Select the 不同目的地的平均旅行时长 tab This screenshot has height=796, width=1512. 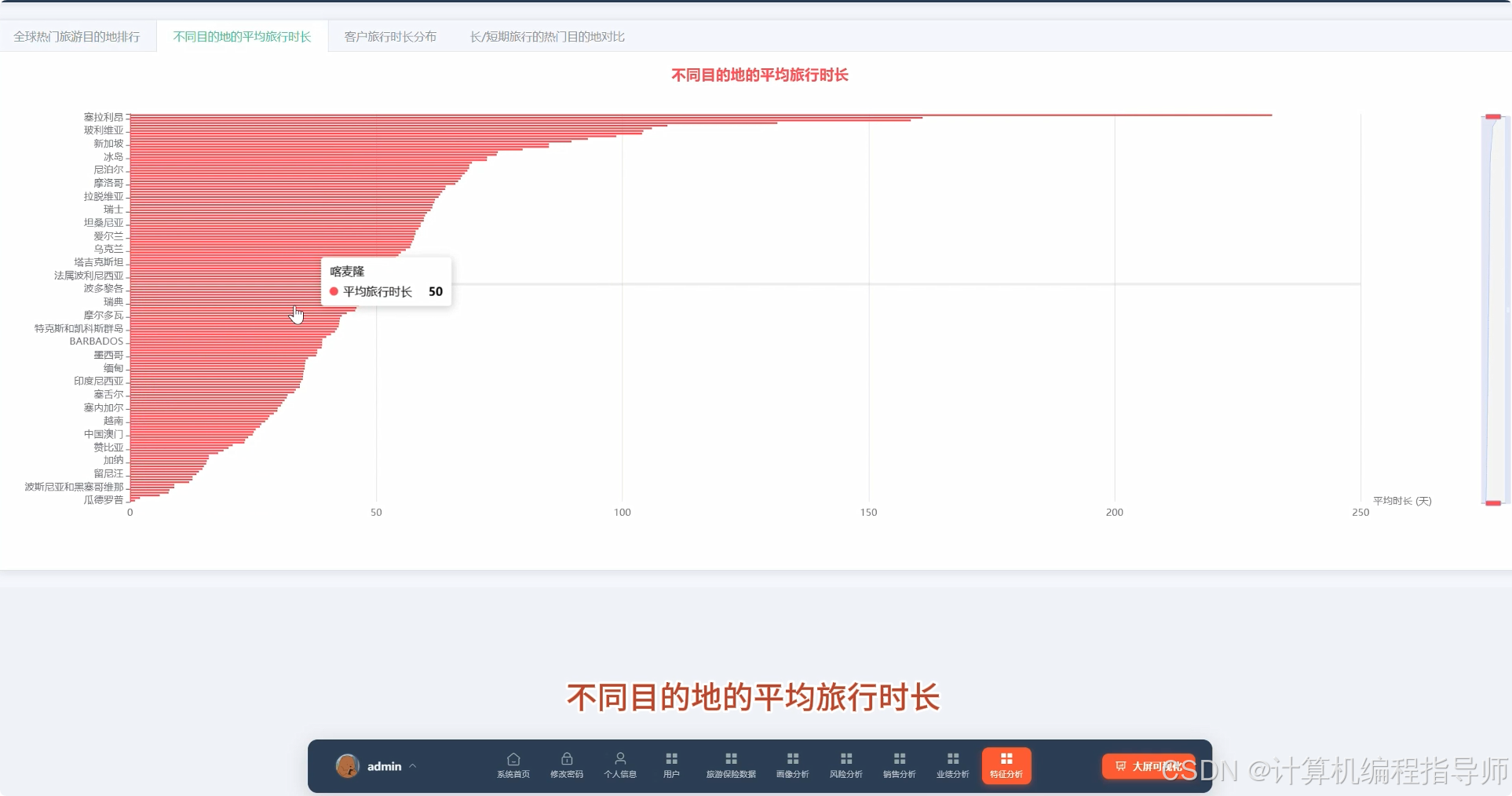coord(242,37)
